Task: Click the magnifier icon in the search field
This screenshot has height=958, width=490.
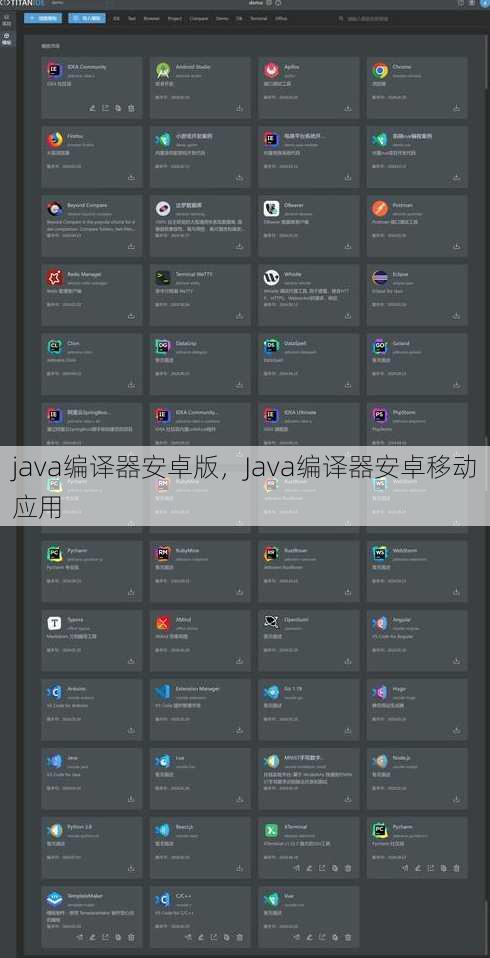Action: click(342, 18)
